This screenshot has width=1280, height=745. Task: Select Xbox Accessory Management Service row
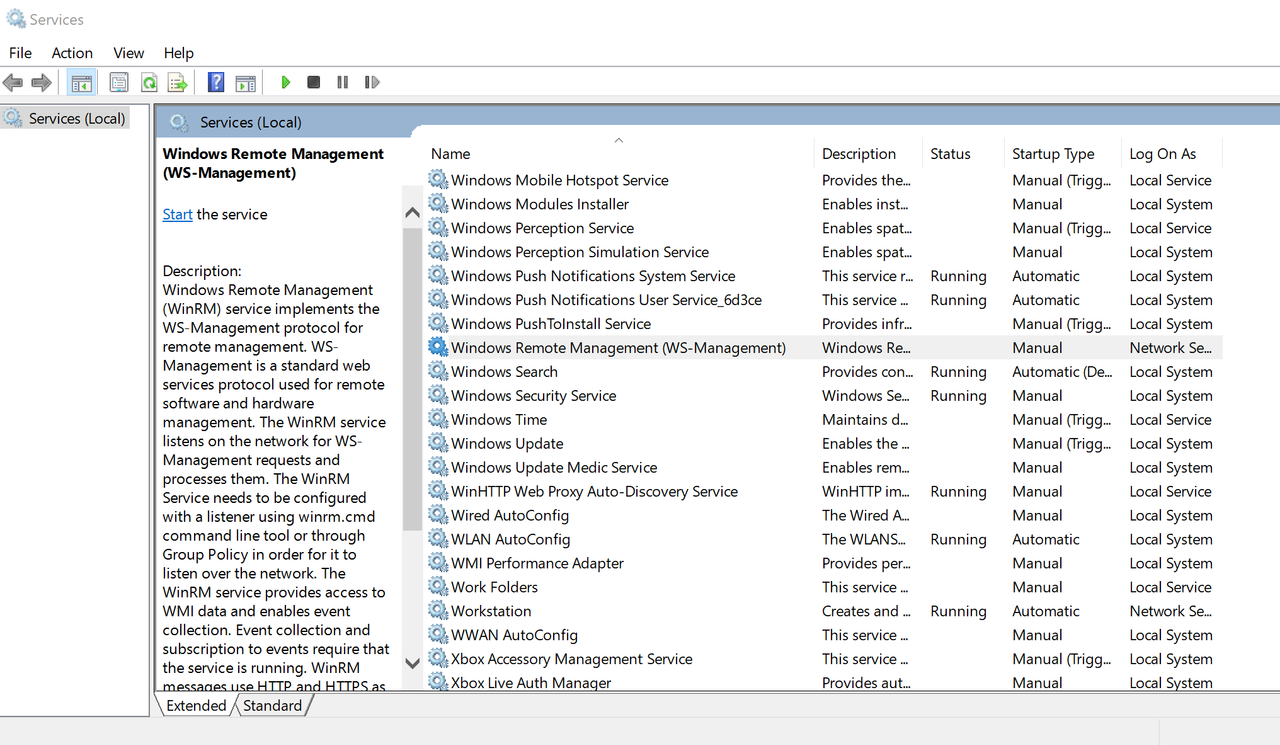(x=824, y=659)
